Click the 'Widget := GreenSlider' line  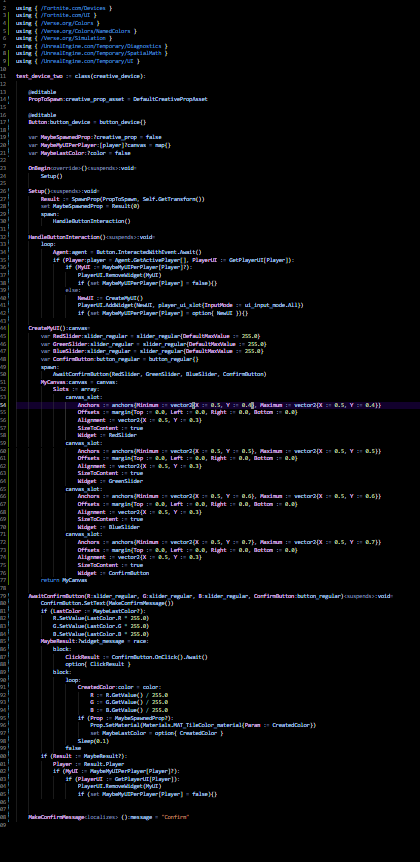pyautogui.click(x=108, y=481)
